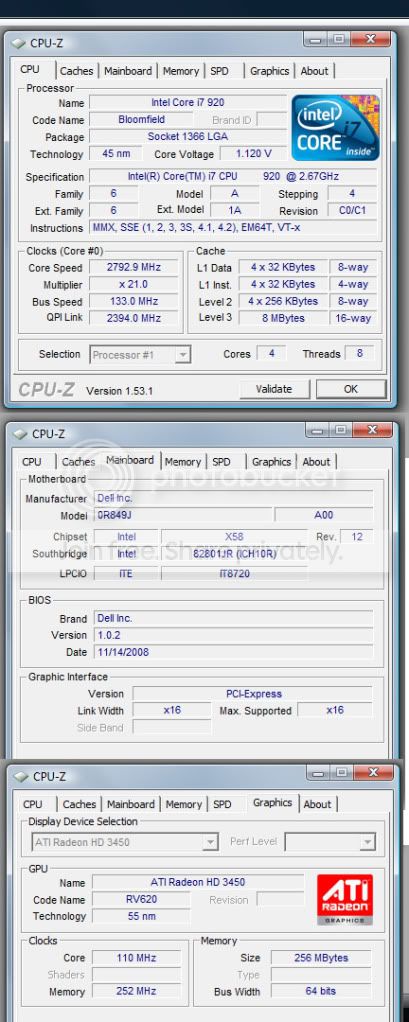Image resolution: width=409 pixels, height=1022 pixels.
Task: Go to Memory tab in Graphics window
Action: (183, 804)
